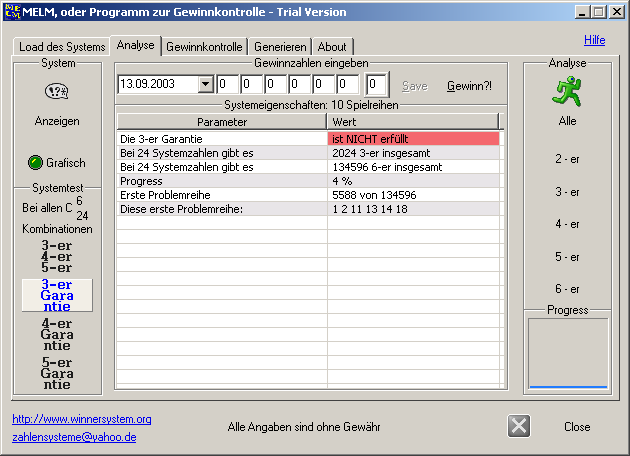Start the 5-er Garantie test

tap(57, 373)
